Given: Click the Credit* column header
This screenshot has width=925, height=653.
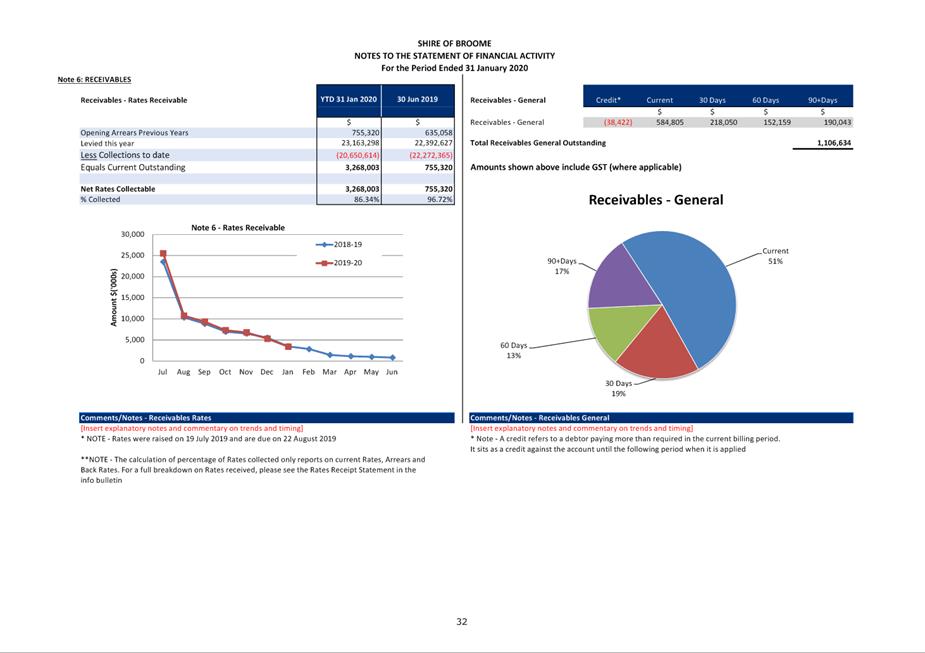Looking at the screenshot, I should (608, 100).
